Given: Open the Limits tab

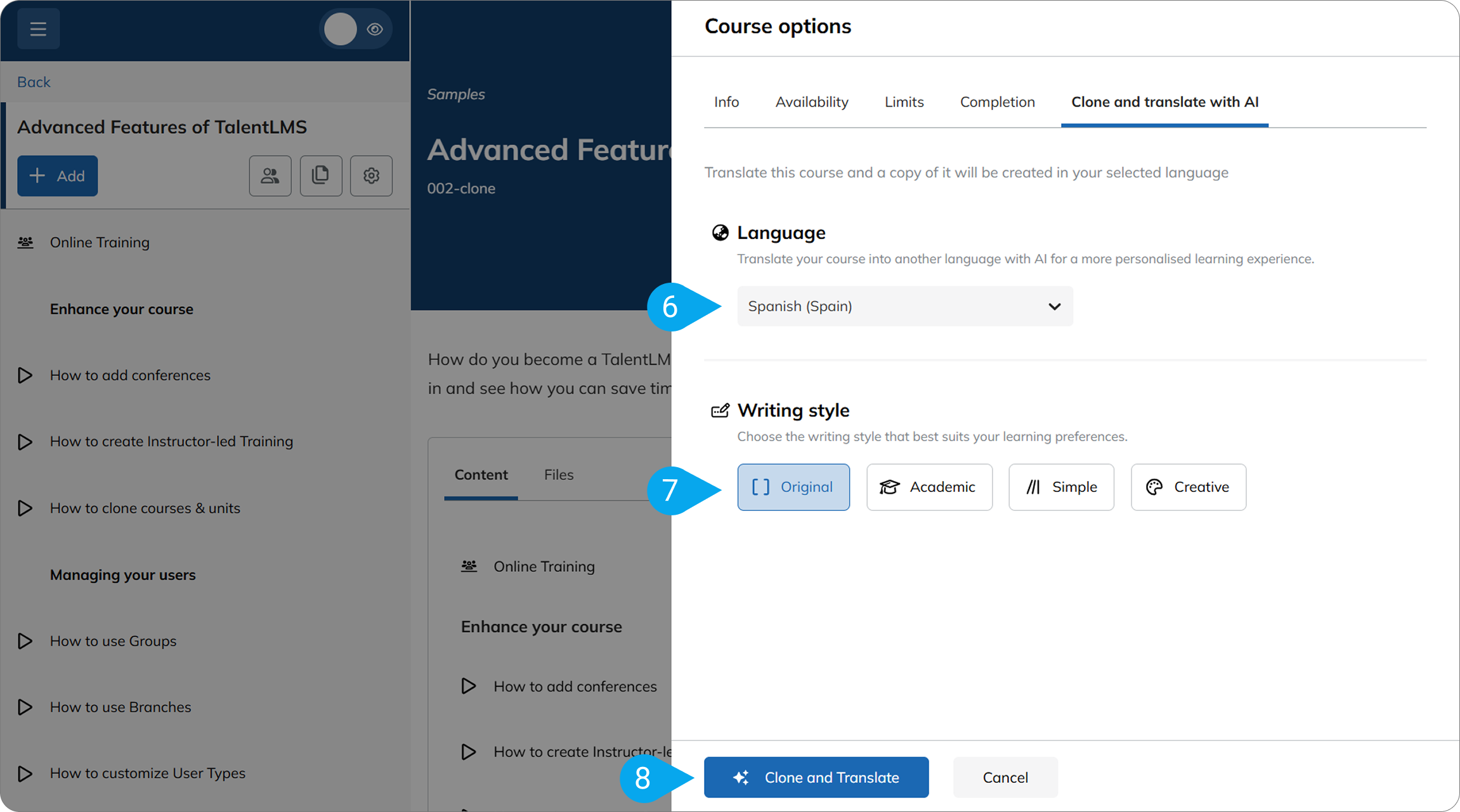Looking at the screenshot, I should click(904, 102).
